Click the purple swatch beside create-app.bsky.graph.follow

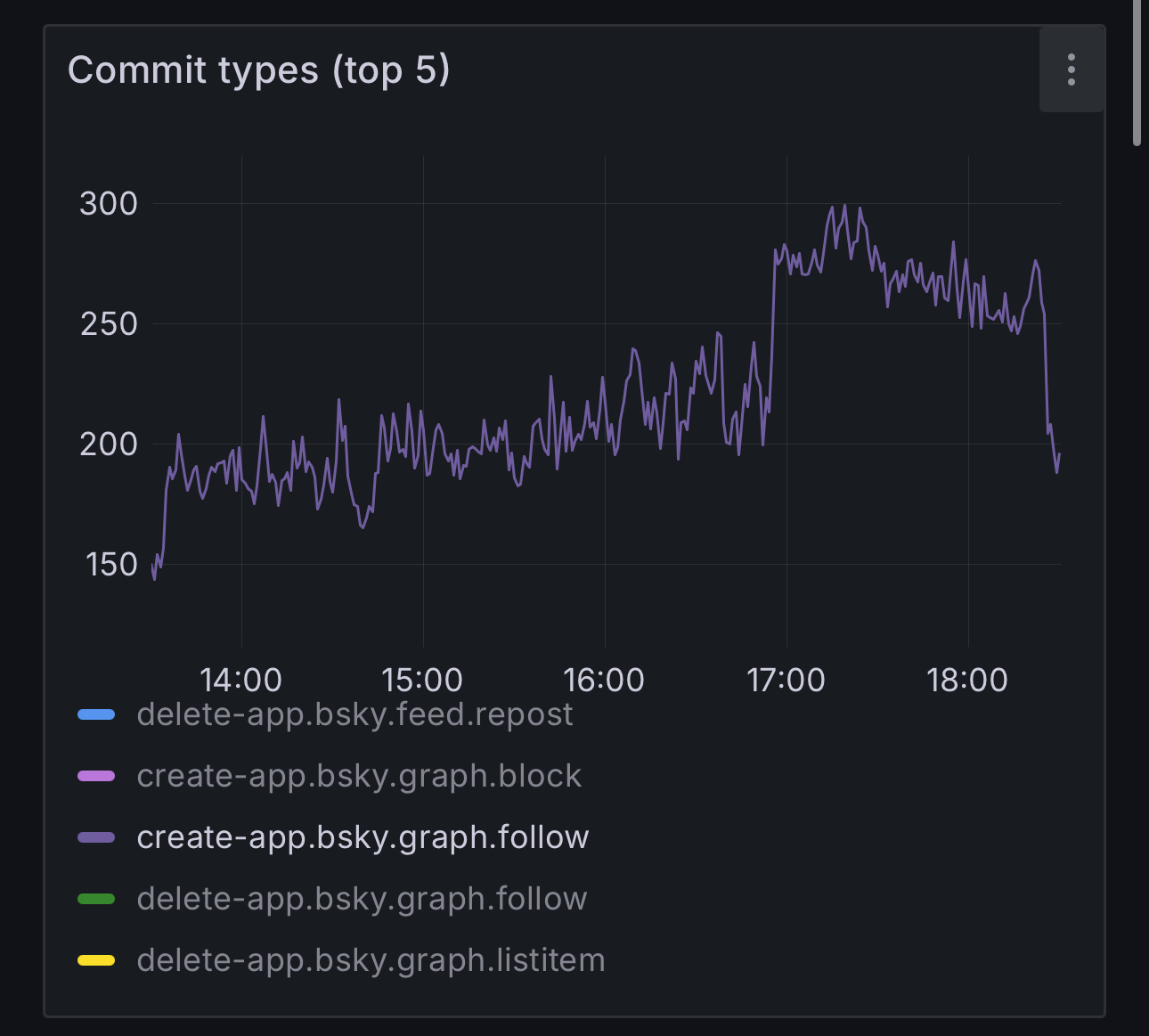click(x=96, y=837)
